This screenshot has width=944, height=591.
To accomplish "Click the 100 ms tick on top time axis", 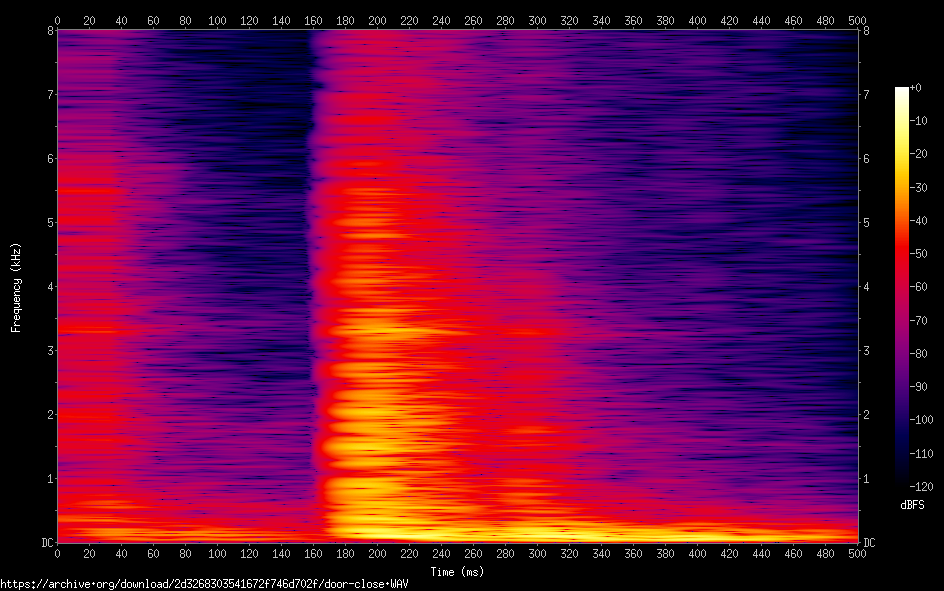I will click(217, 19).
